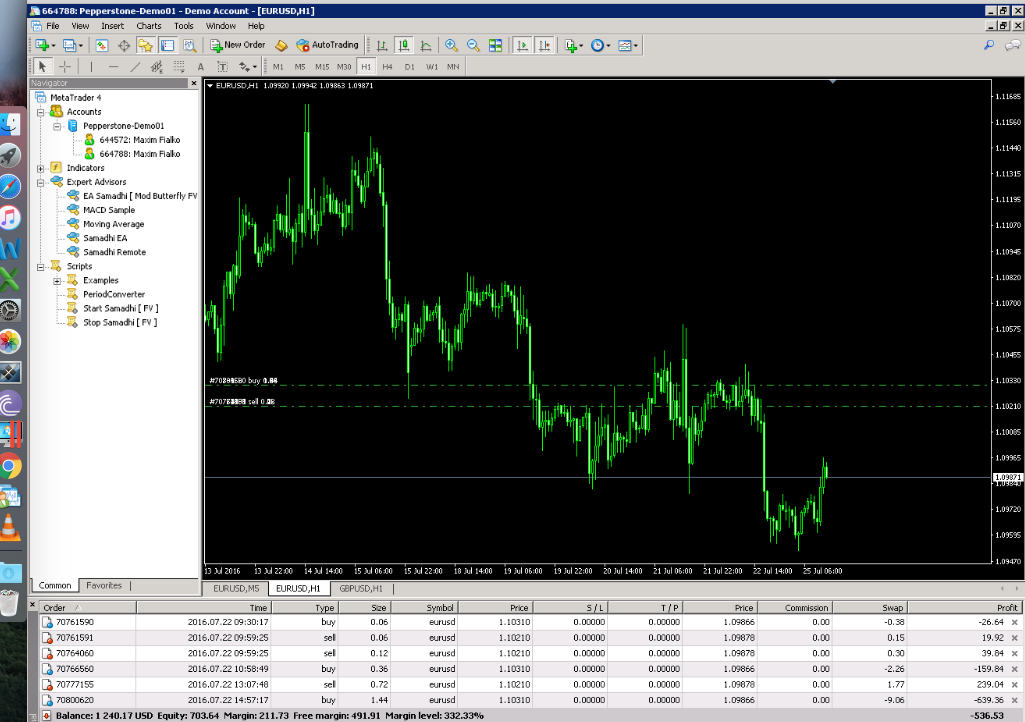Open Google Chrome from the dock
The height and width of the screenshot is (722, 1025).
10,467
